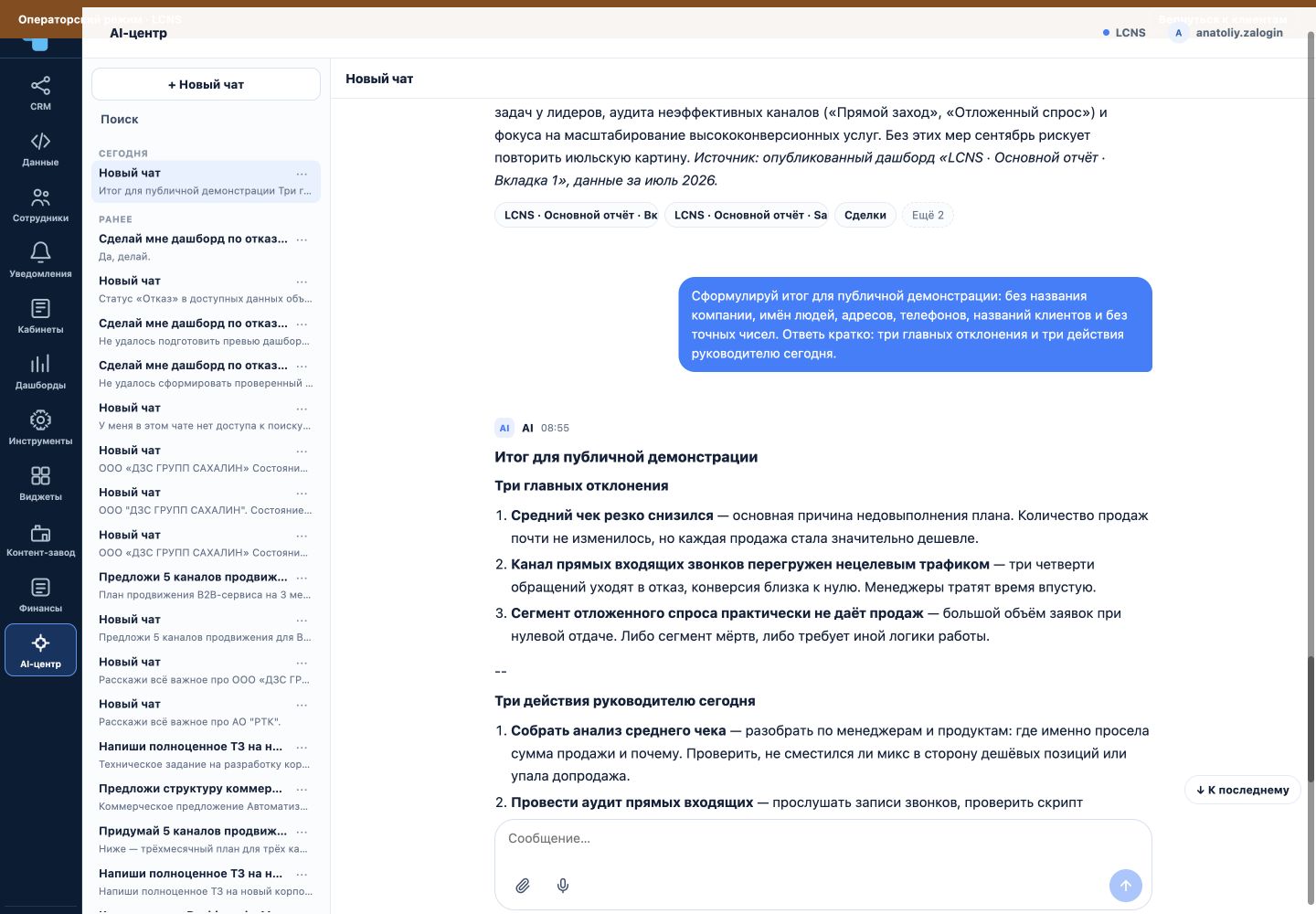Click the microphone voice input icon
The height and width of the screenshot is (914, 1316).
click(x=563, y=885)
